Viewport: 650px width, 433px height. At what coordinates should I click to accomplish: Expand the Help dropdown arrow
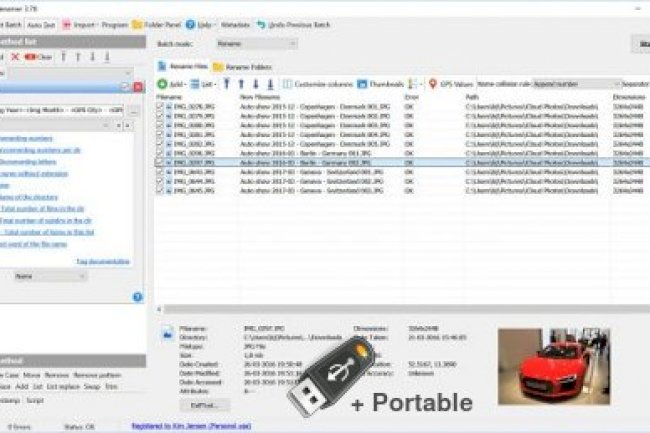coord(214,25)
